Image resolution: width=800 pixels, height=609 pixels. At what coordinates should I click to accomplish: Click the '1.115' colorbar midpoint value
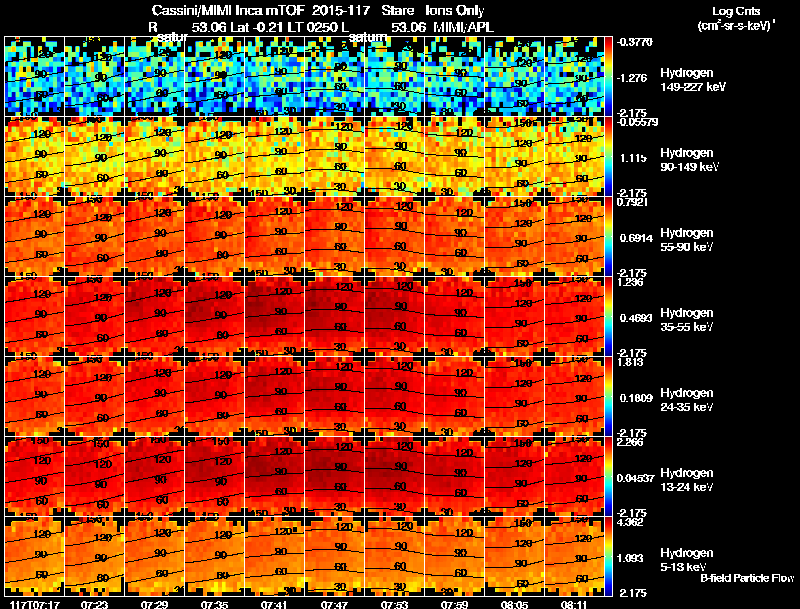[633, 158]
